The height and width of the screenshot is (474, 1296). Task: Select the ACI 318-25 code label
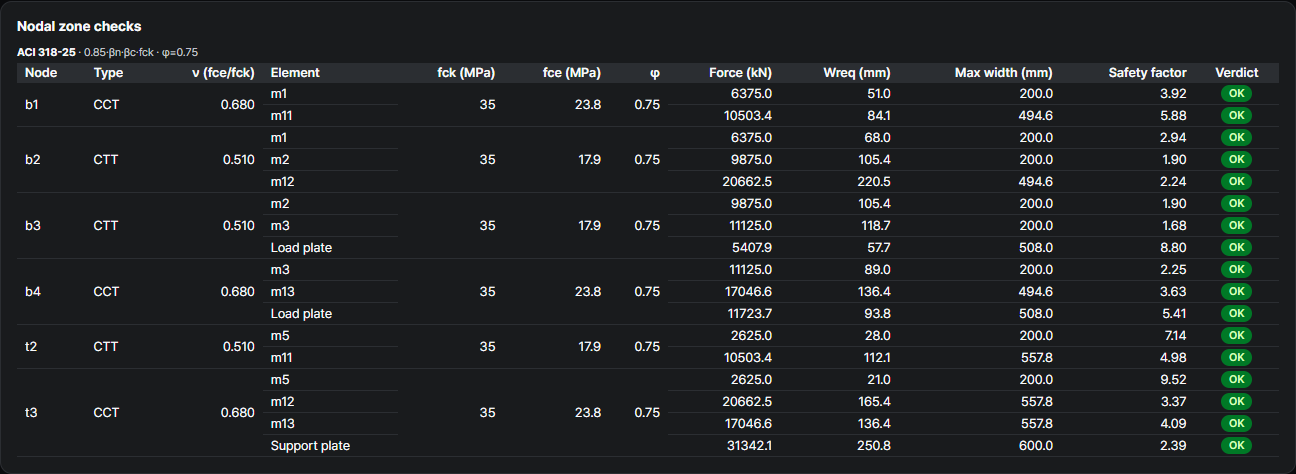(46, 51)
